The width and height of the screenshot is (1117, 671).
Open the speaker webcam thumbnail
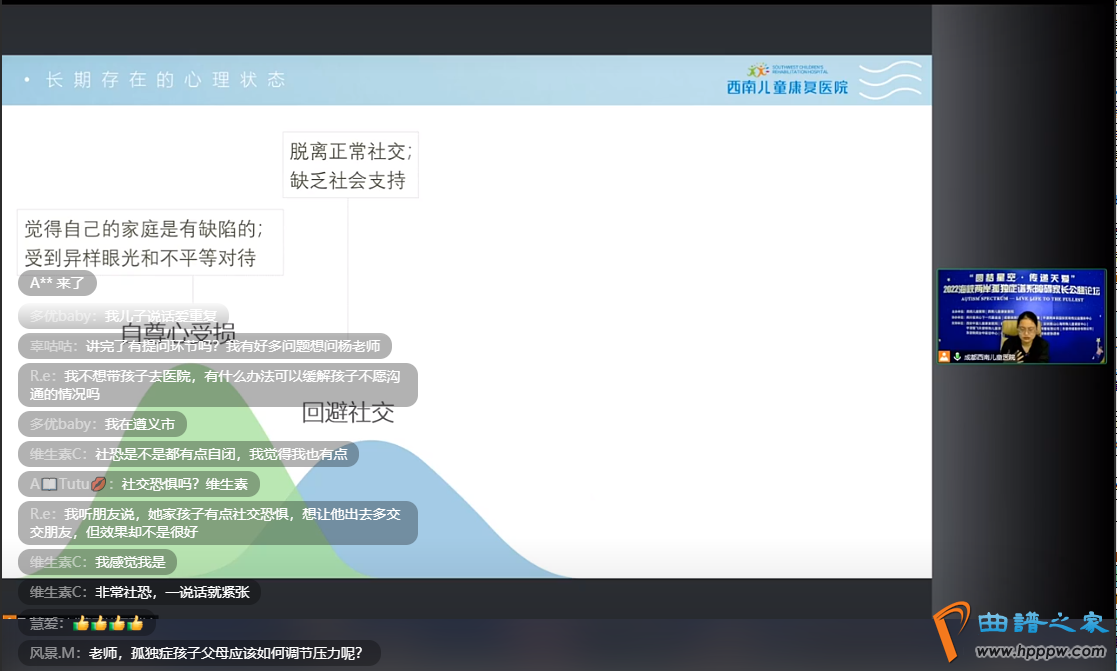(x=1021, y=315)
